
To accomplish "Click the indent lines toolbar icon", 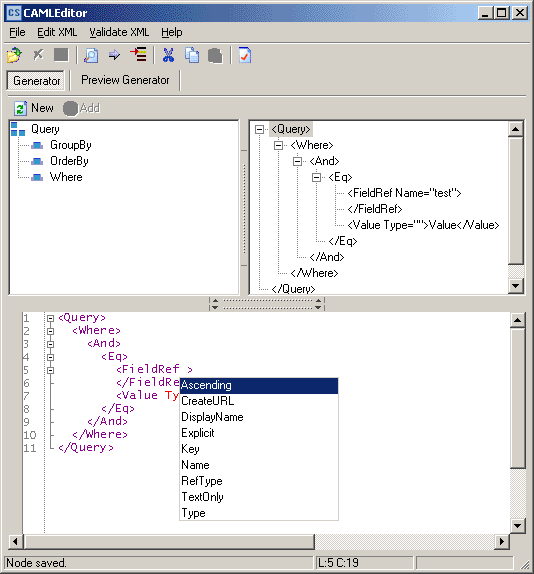I will pos(138,55).
